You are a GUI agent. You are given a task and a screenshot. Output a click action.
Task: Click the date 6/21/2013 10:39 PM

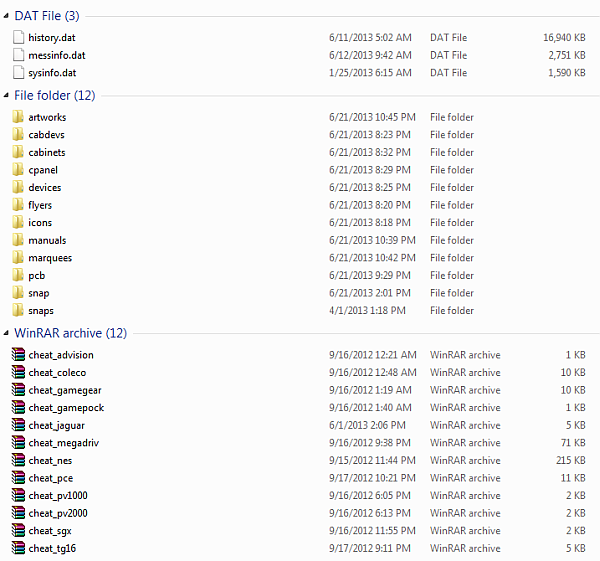(372, 240)
